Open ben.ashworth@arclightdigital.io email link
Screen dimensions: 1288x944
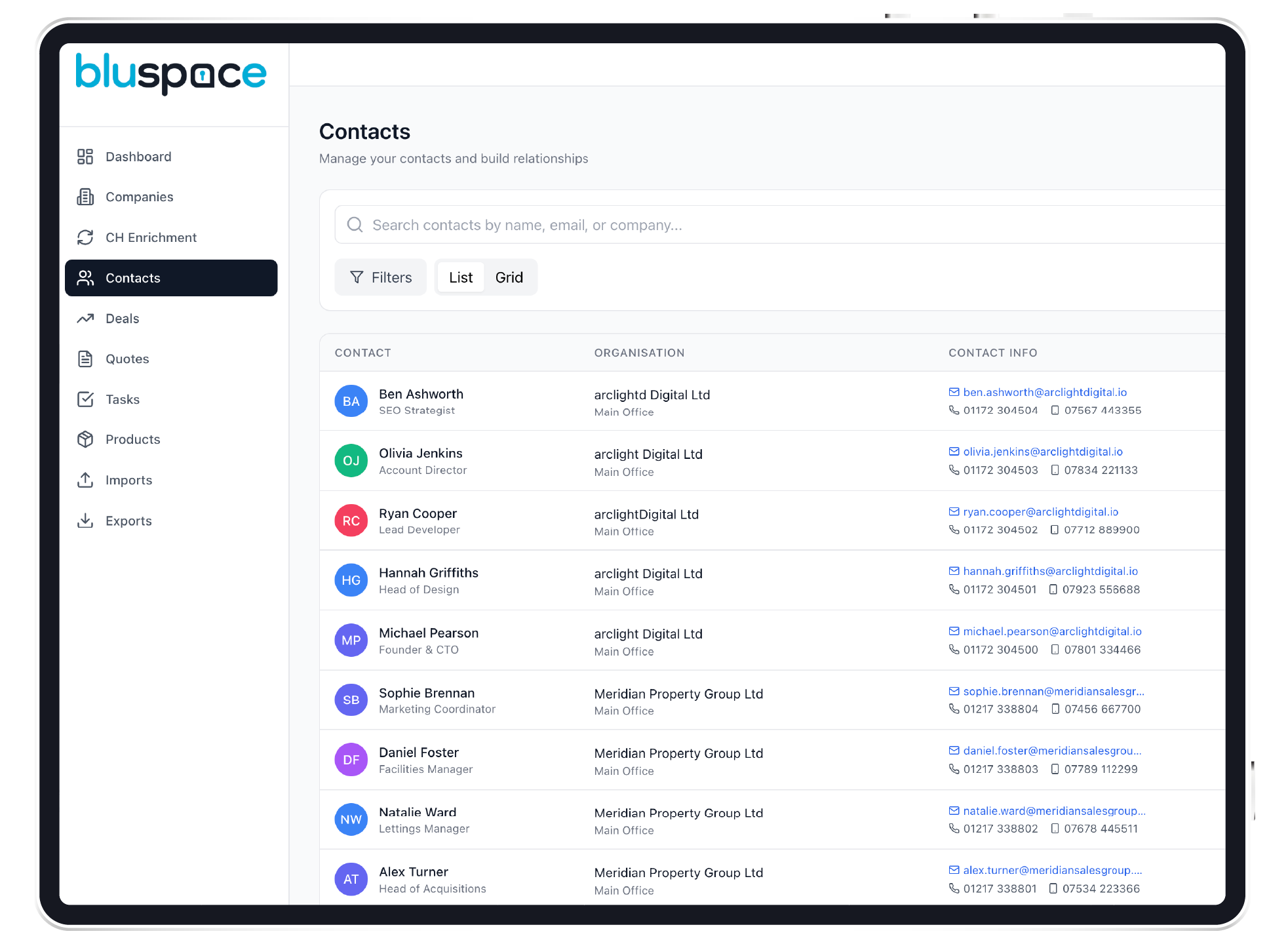(1045, 391)
